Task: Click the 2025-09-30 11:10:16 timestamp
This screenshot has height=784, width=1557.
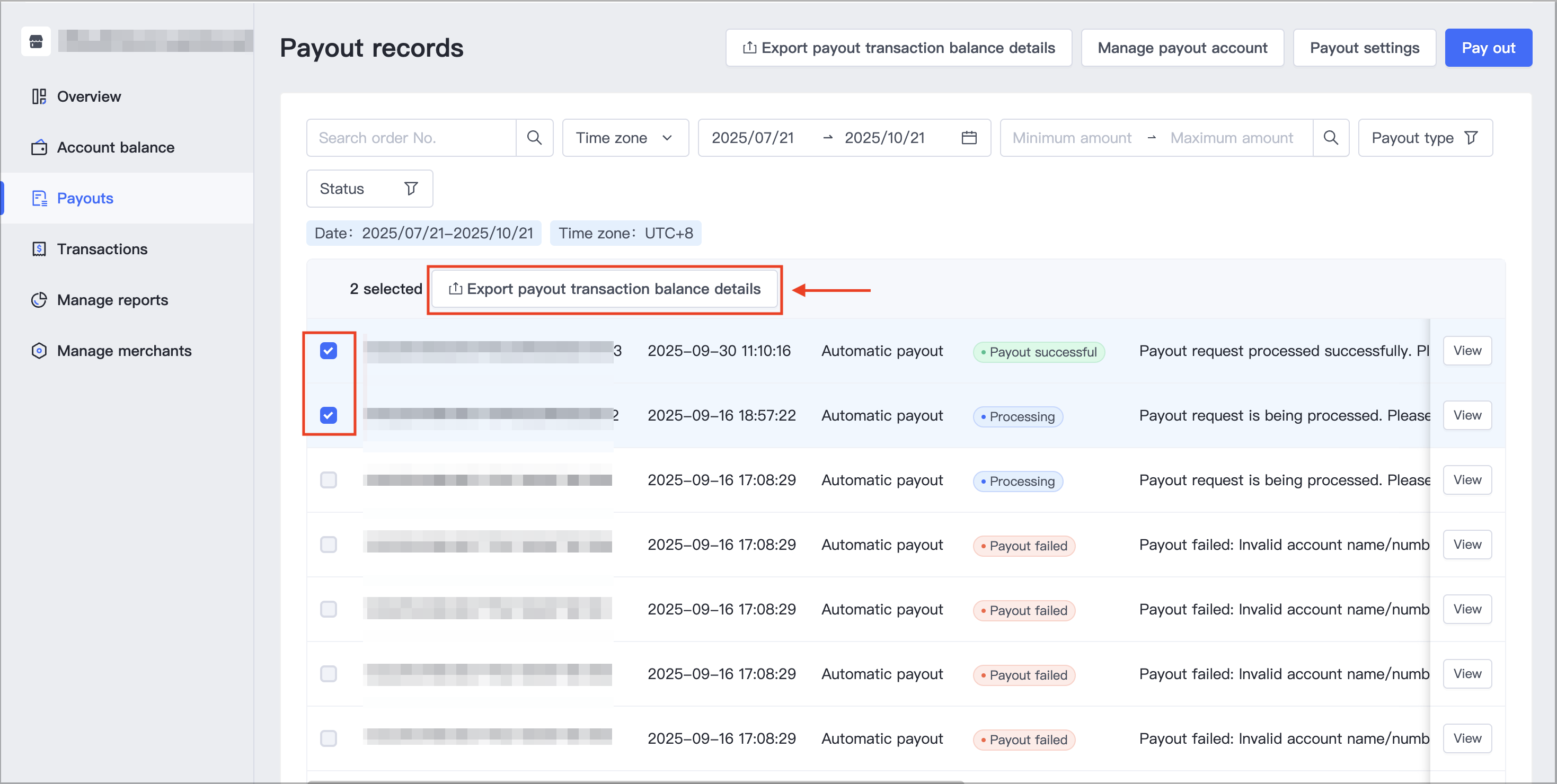Action: 719,350
